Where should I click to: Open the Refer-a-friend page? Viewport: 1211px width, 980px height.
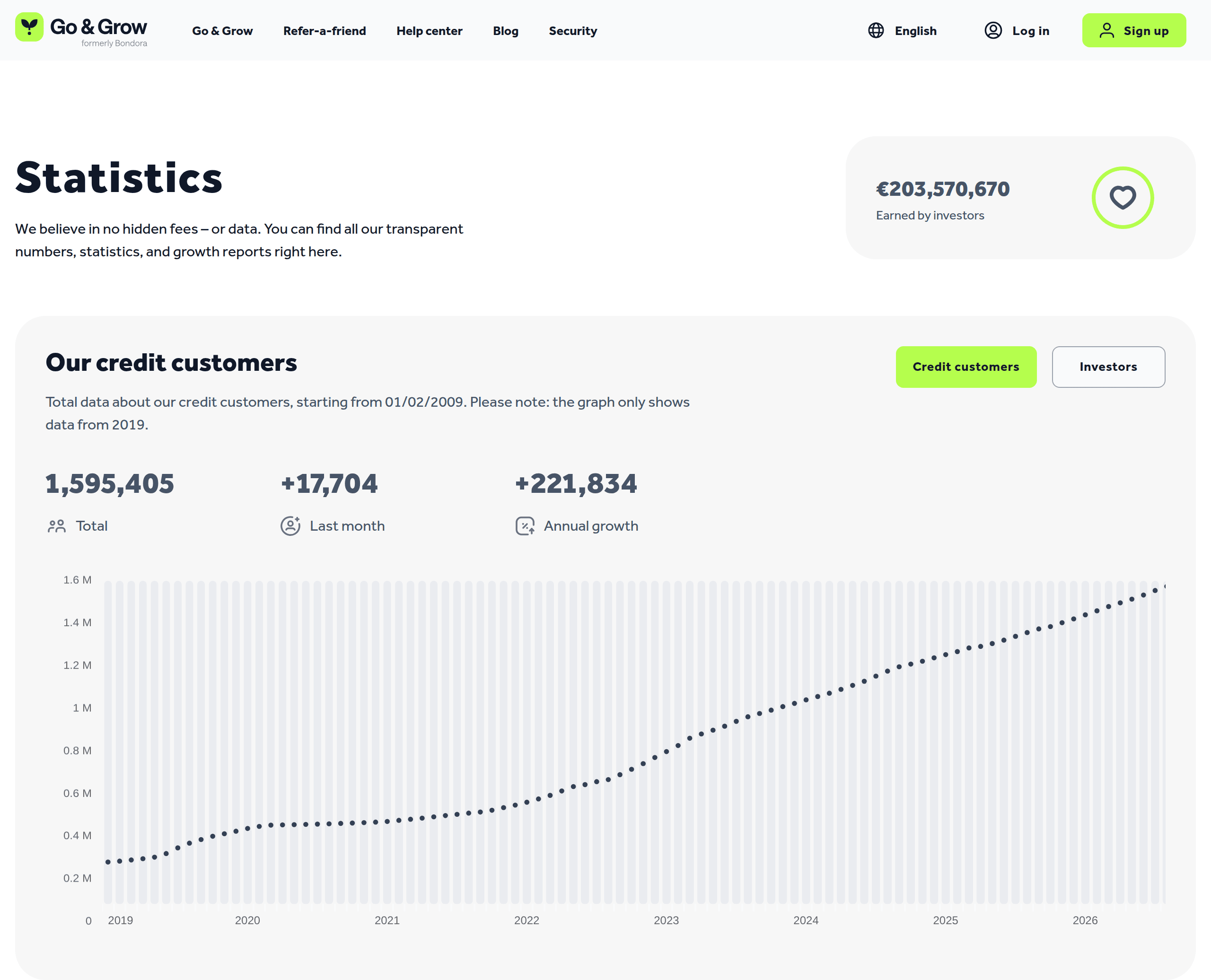click(x=325, y=31)
